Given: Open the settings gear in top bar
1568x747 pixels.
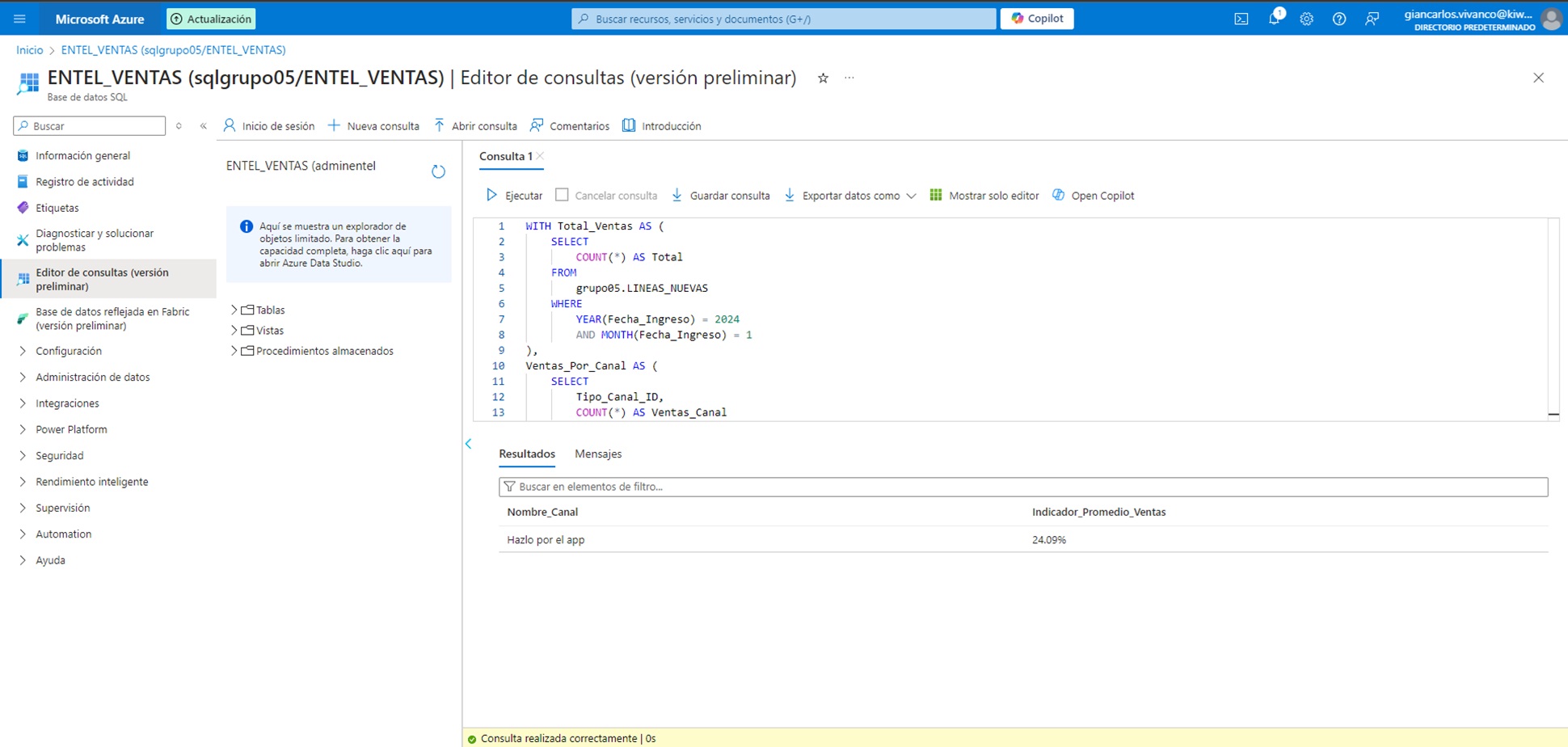Looking at the screenshot, I should (x=1306, y=19).
